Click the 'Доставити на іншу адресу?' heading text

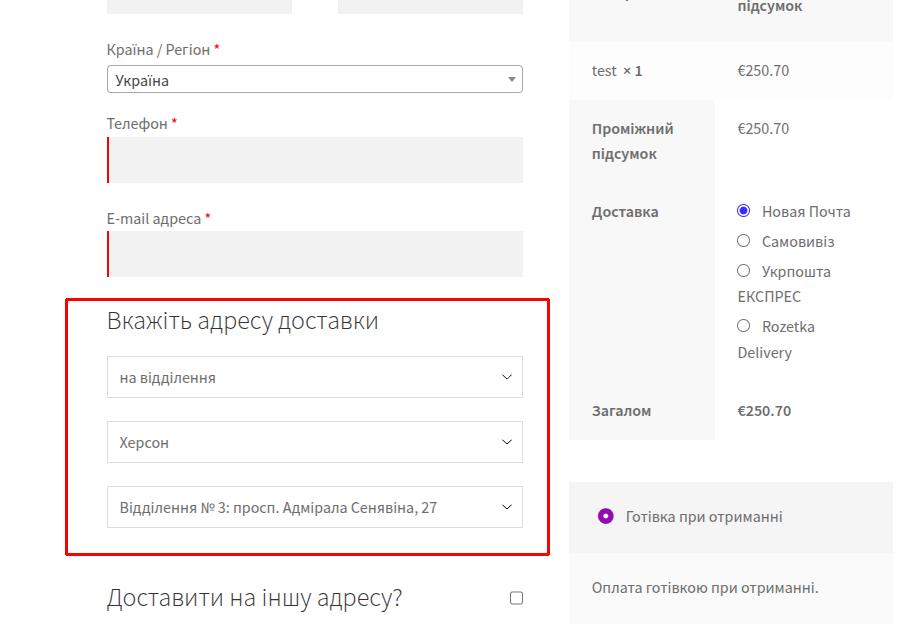(254, 598)
